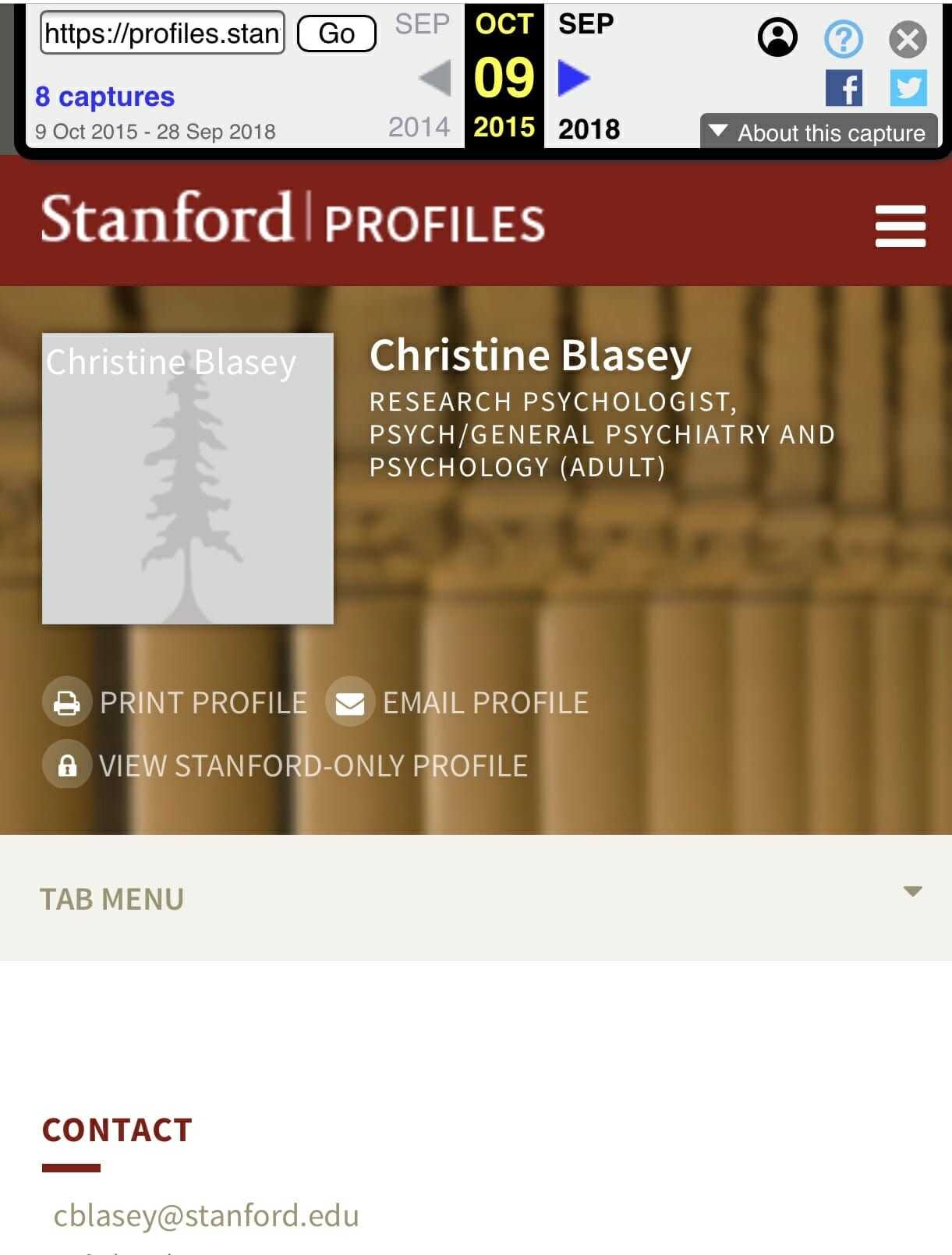Open the Wayback Machine help icon
This screenshot has height=1255, width=952.
tap(843, 38)
